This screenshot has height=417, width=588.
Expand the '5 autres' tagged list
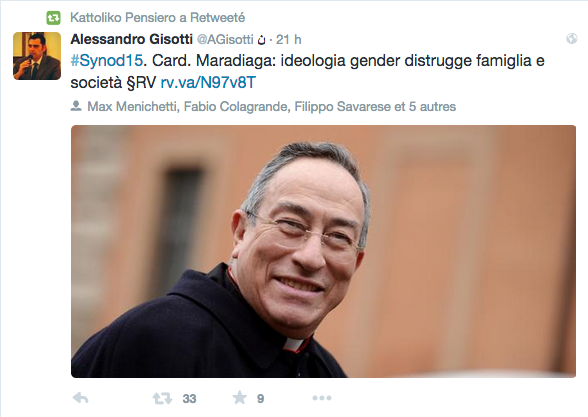432,106
